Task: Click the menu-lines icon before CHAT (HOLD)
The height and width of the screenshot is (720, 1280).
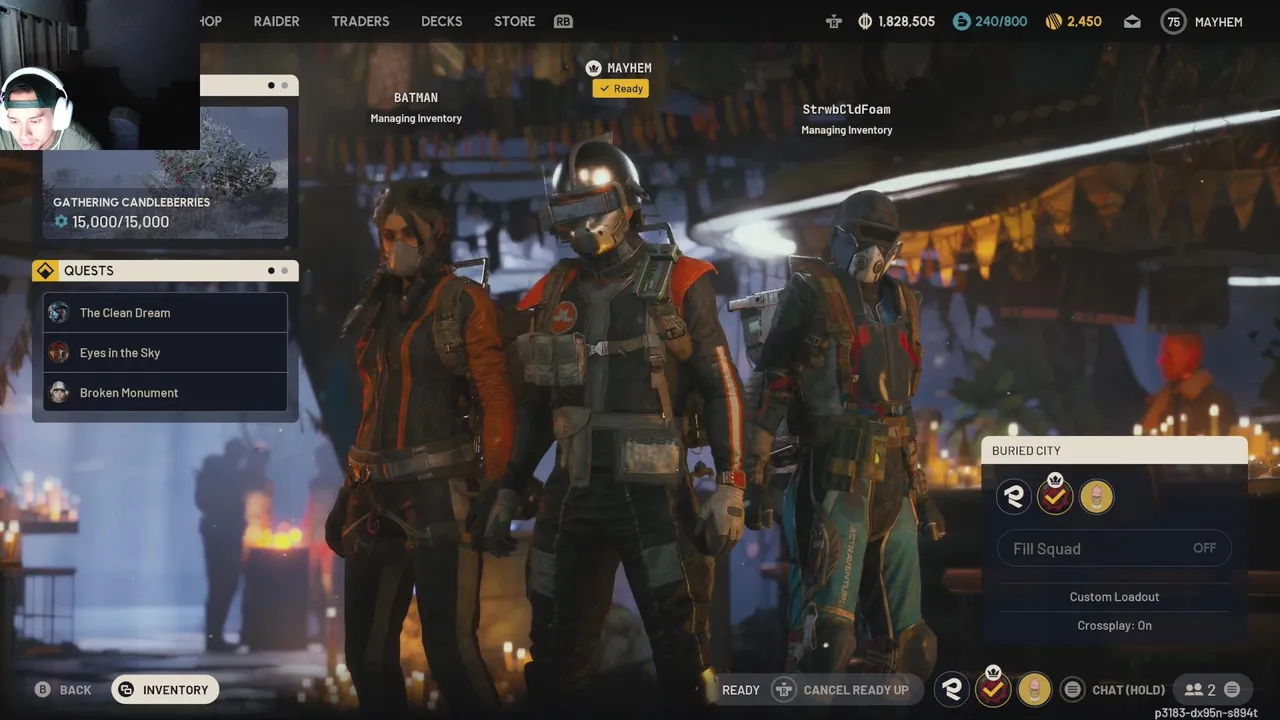Action: (x=1072, y=690)
